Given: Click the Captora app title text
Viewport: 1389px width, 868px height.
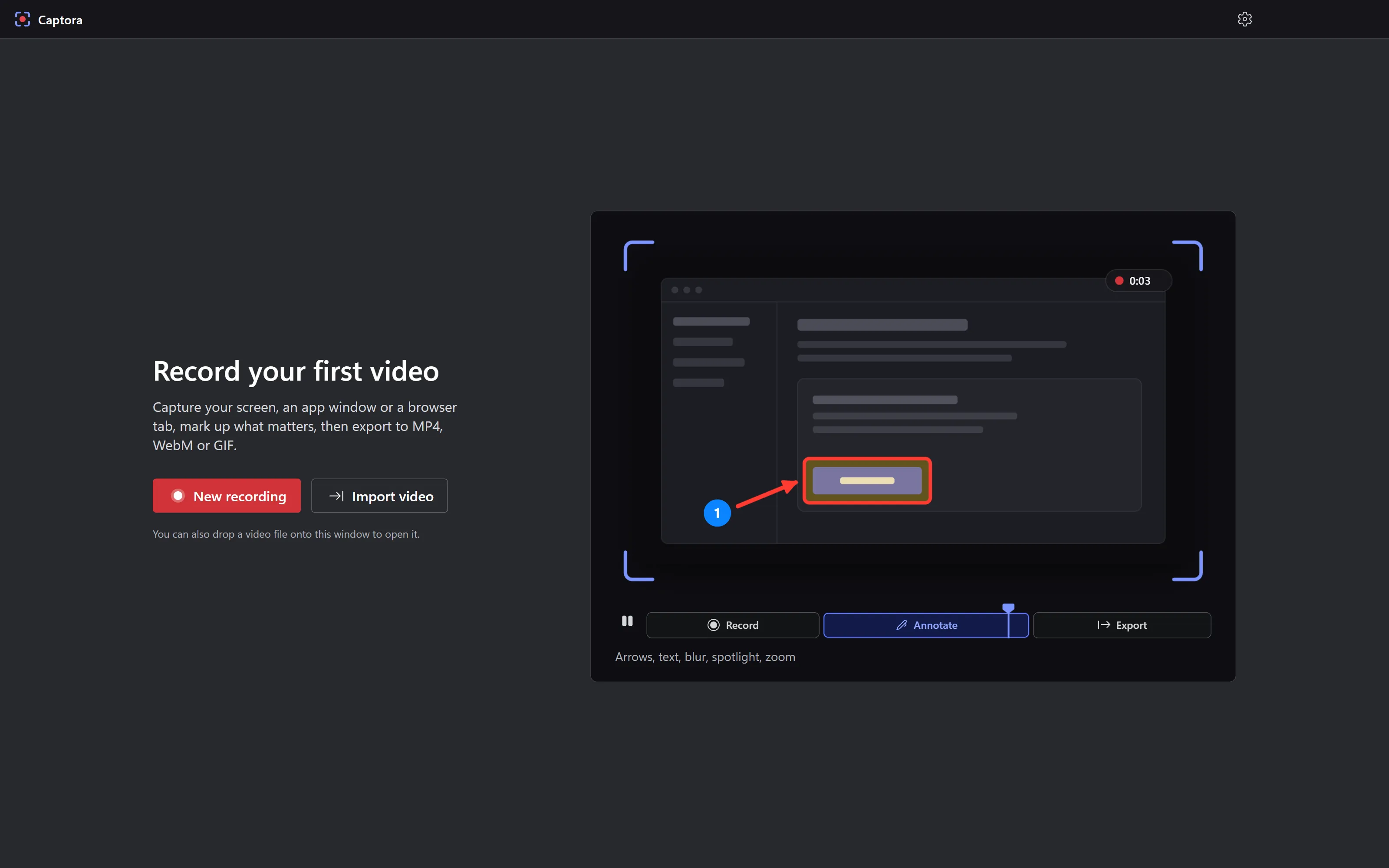Looking at the screenshot, I should click(60, 20).
